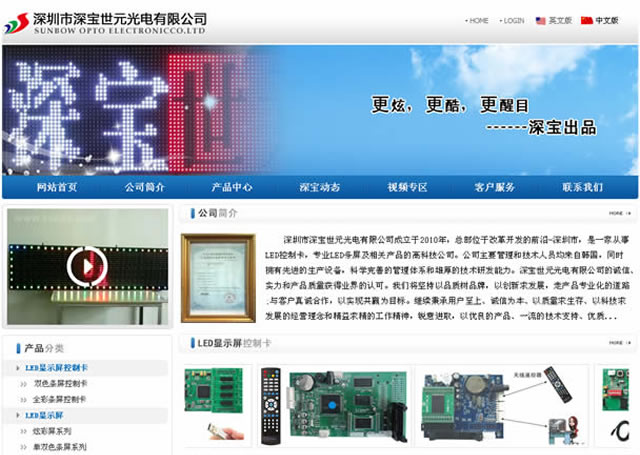This screenshot has width=640, height=455.
Task: Open the blue board wireless remote product
Action: point(502,405)
